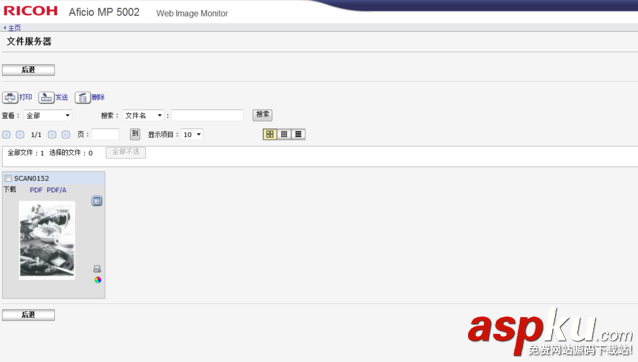Focus the search text input field

click(x=208, y=116)
